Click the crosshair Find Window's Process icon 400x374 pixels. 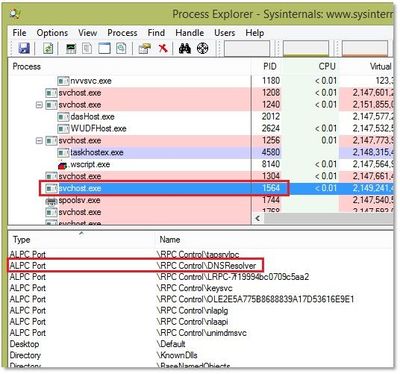(203, 49)
